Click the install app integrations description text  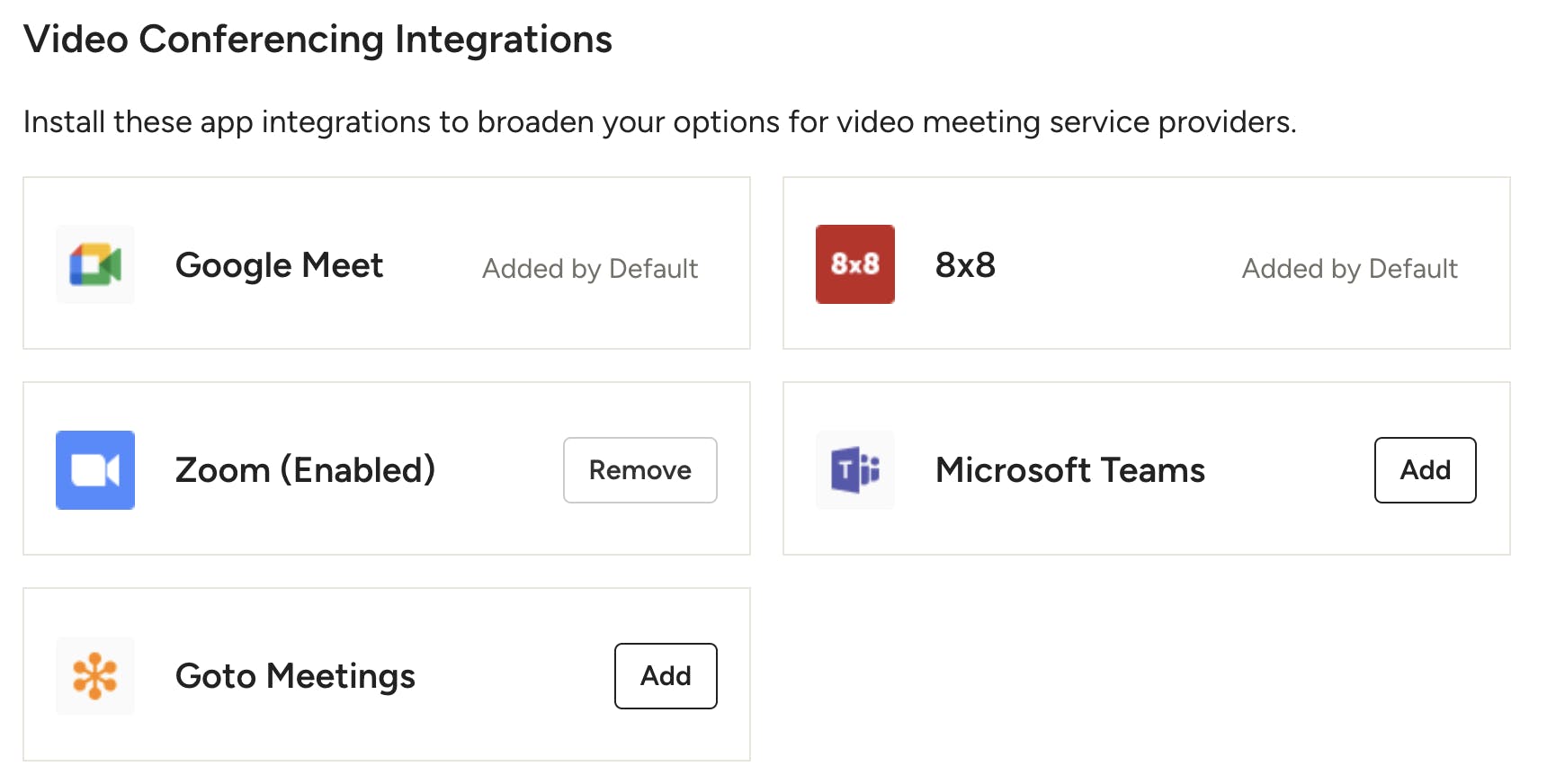[659, 122]
